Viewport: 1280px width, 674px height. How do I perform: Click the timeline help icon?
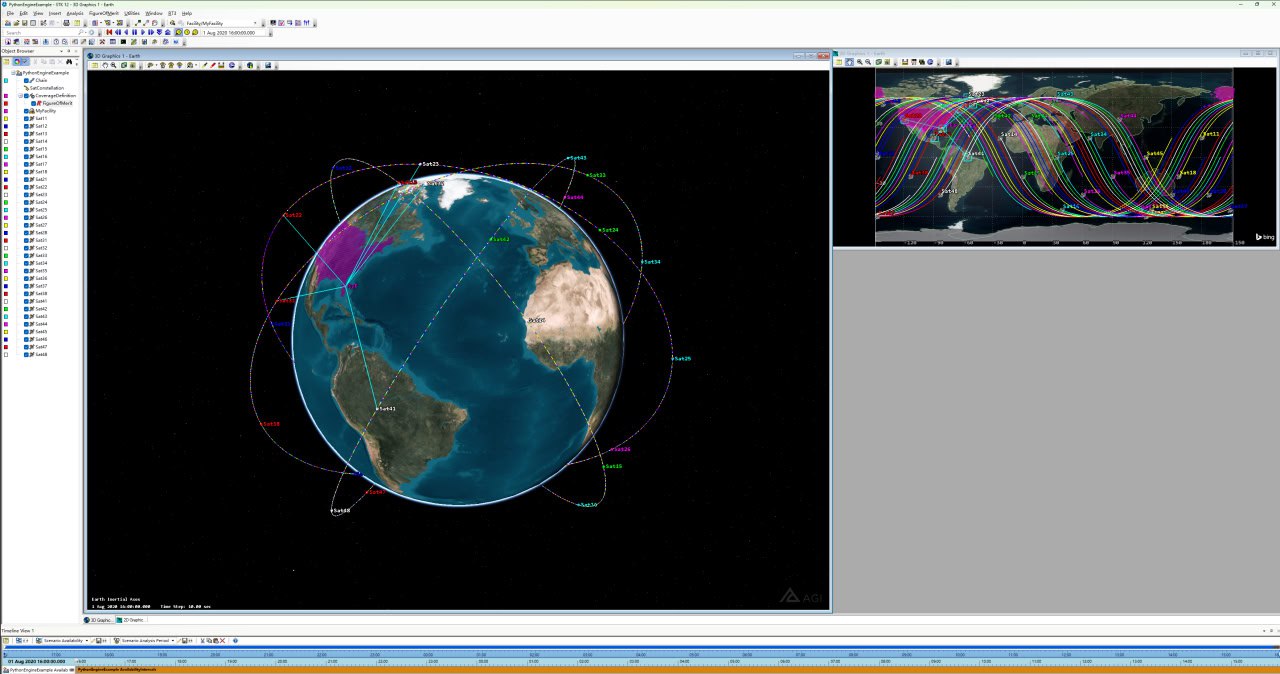[x=235, y=640]
